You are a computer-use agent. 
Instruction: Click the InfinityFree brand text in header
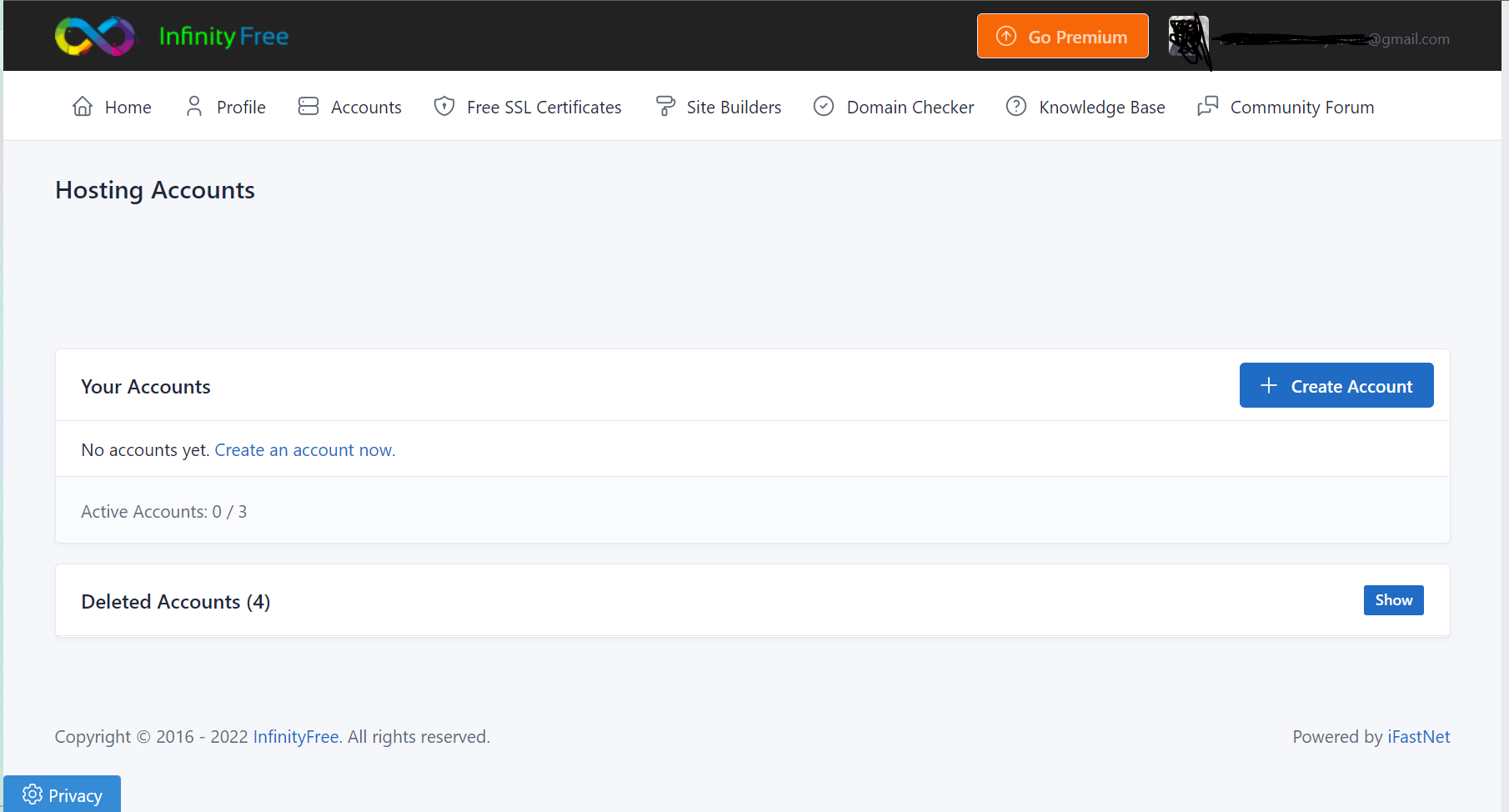point(223,36)
